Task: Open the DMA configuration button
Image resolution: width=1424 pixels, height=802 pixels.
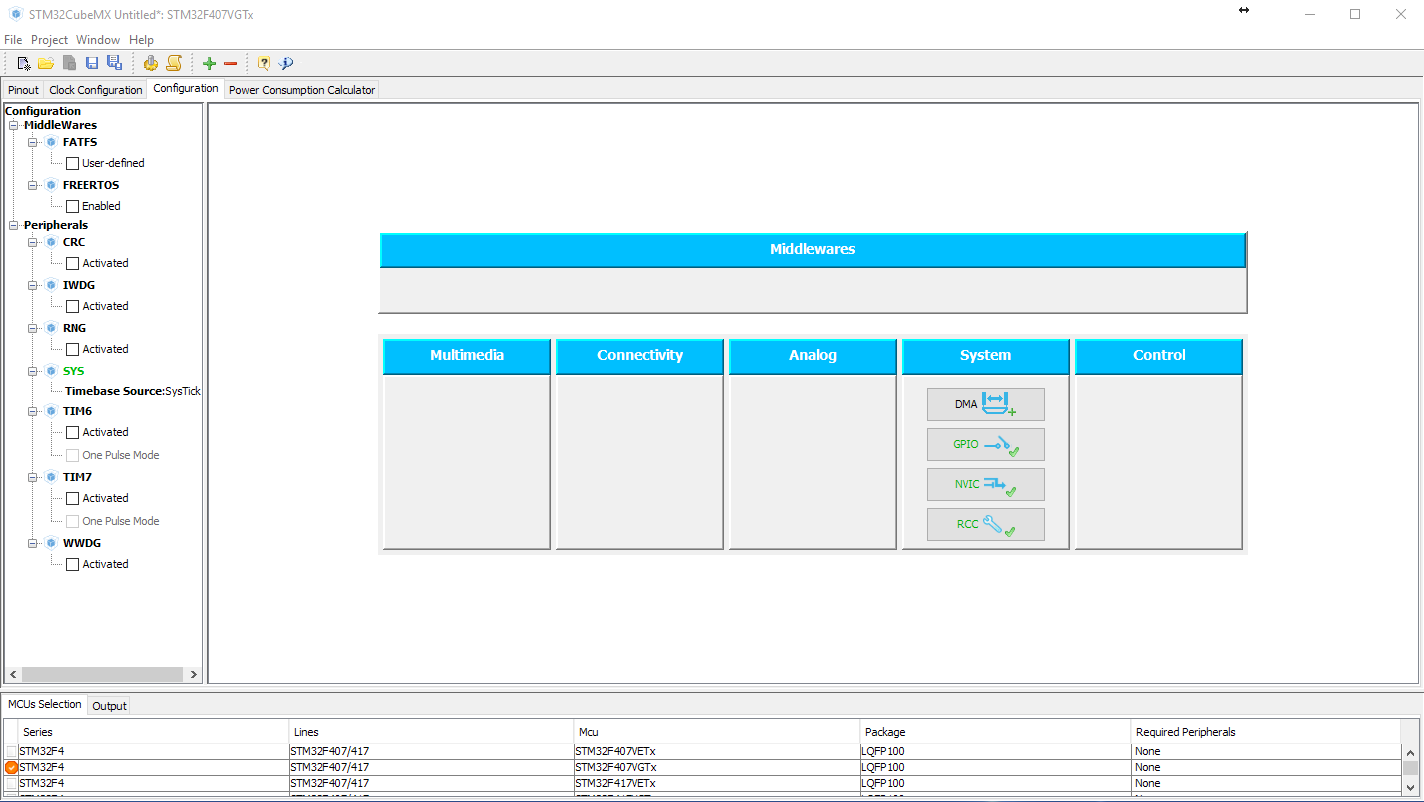Action: 986,404
